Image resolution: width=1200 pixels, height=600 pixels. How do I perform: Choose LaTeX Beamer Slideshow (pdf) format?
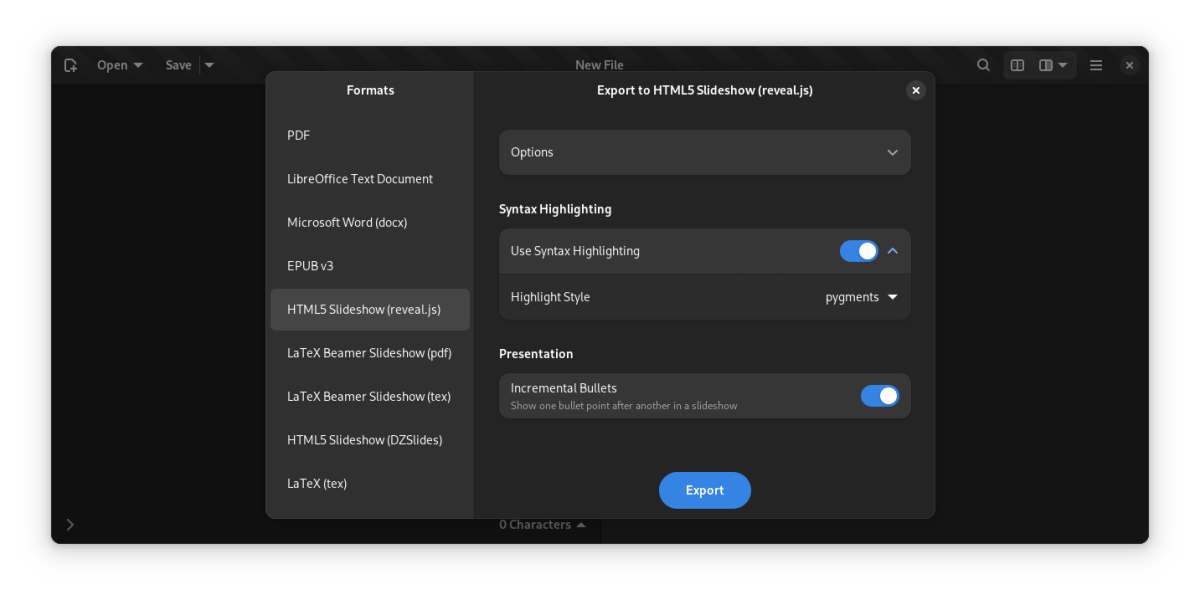(x=369, y=353)
